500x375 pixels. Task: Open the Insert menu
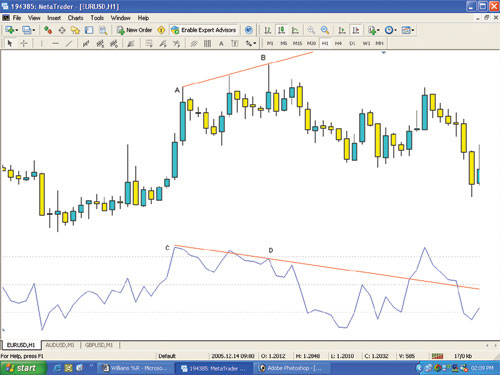tap(54, 18)
